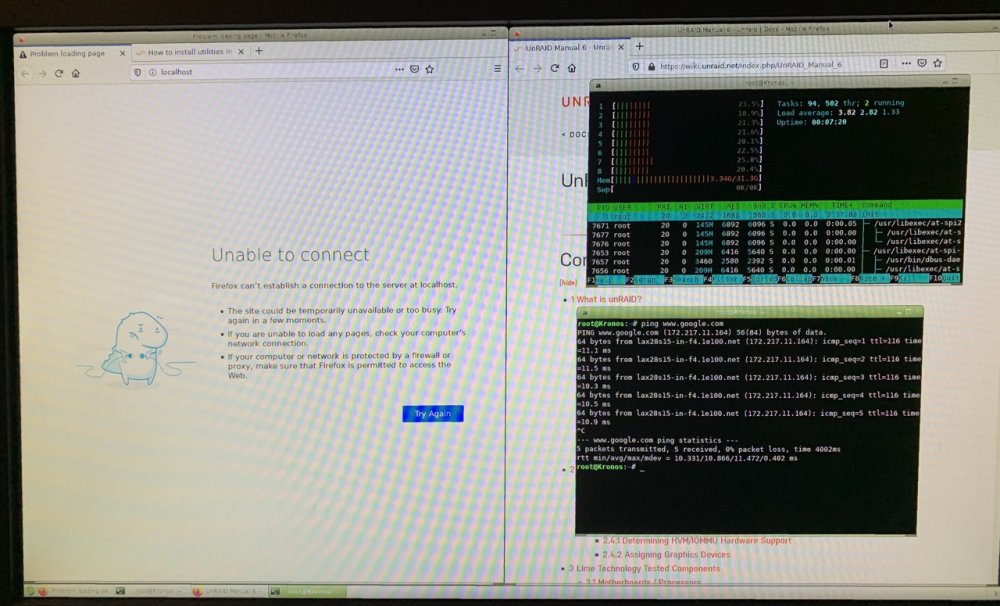This screenshot has height=606, width=1000.
Task: Select htop process row with PID 7677
Action: click(x=776, y=234)
